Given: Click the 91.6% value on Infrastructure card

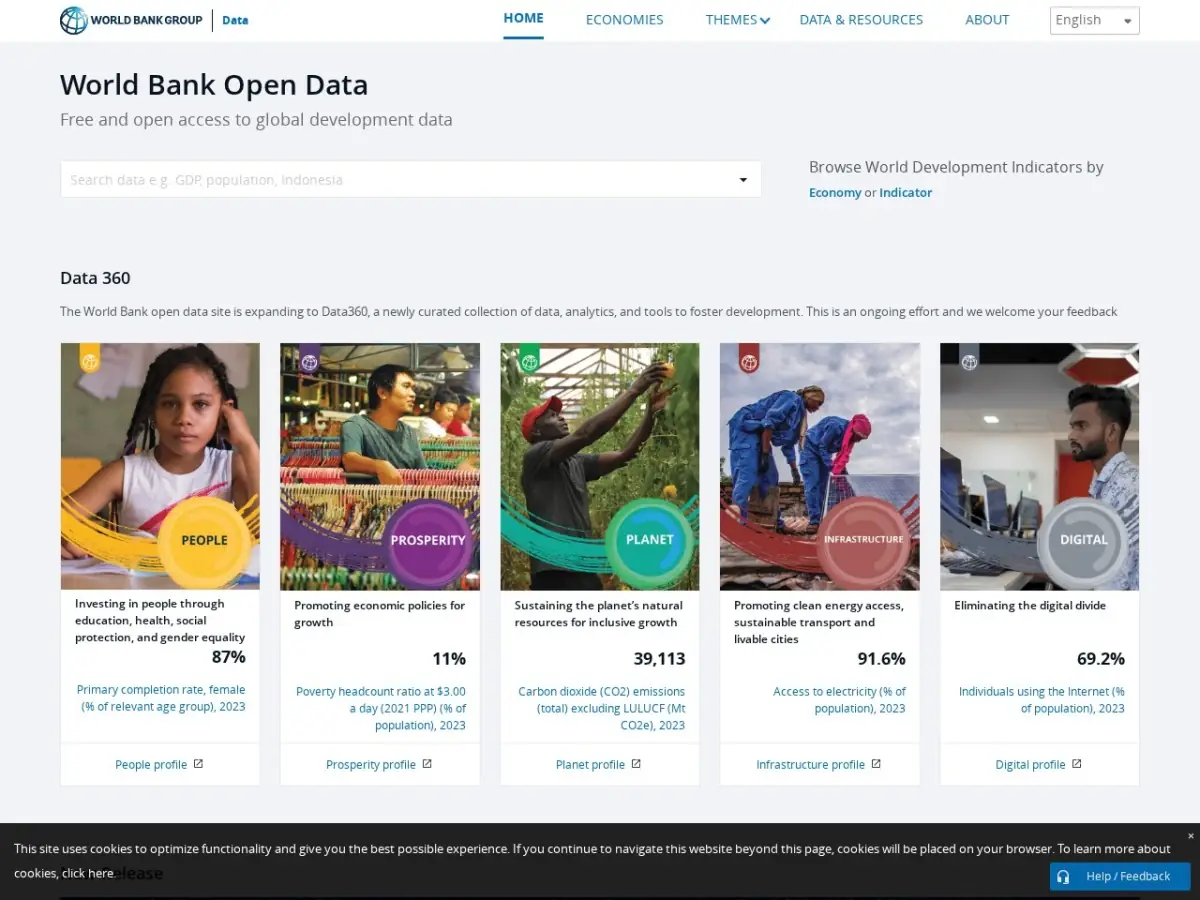Looking at the screenshot, I should (881, 659).
